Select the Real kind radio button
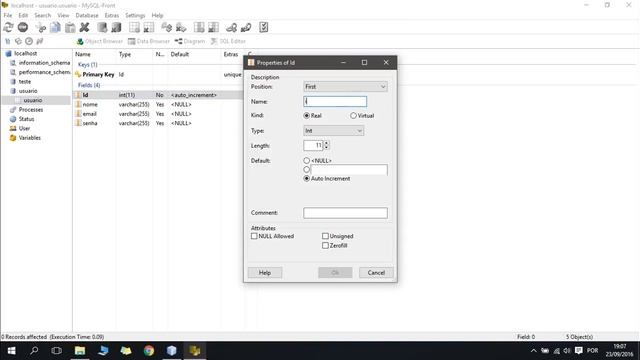640x360 pixels. [307, 116]
